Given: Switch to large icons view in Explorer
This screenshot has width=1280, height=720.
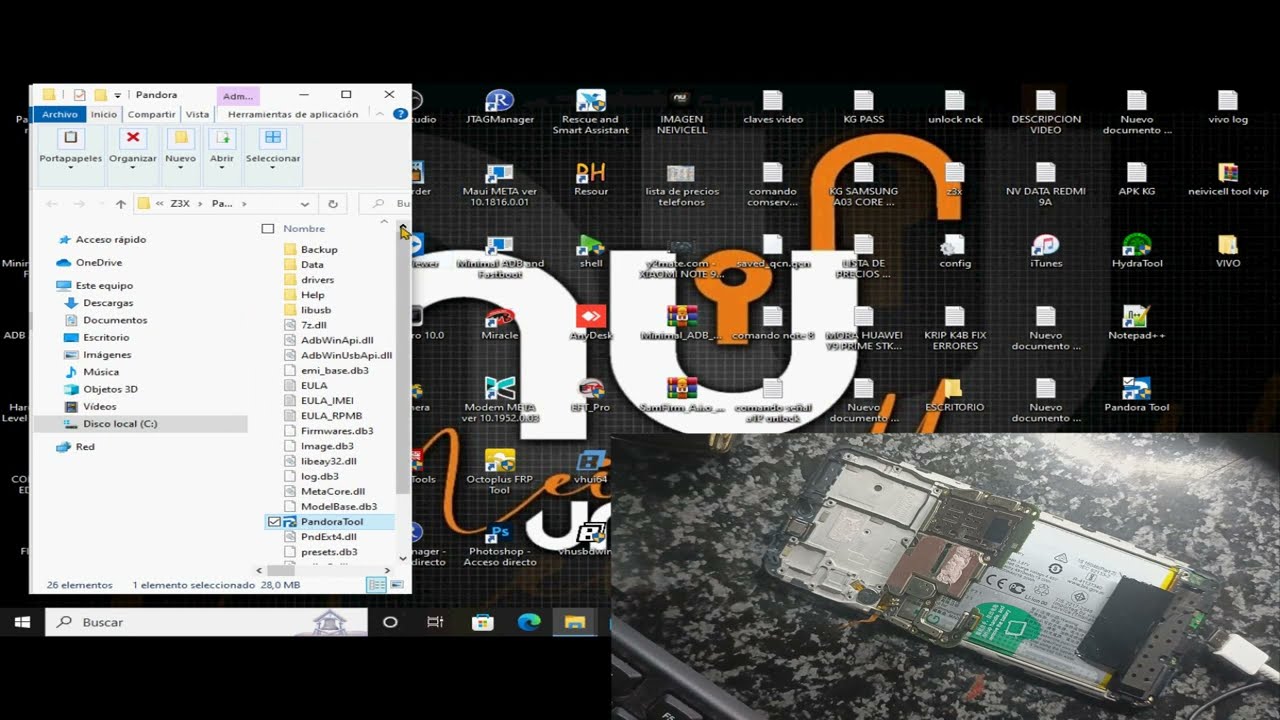Looking at the screenshot, I should (397, 585).
